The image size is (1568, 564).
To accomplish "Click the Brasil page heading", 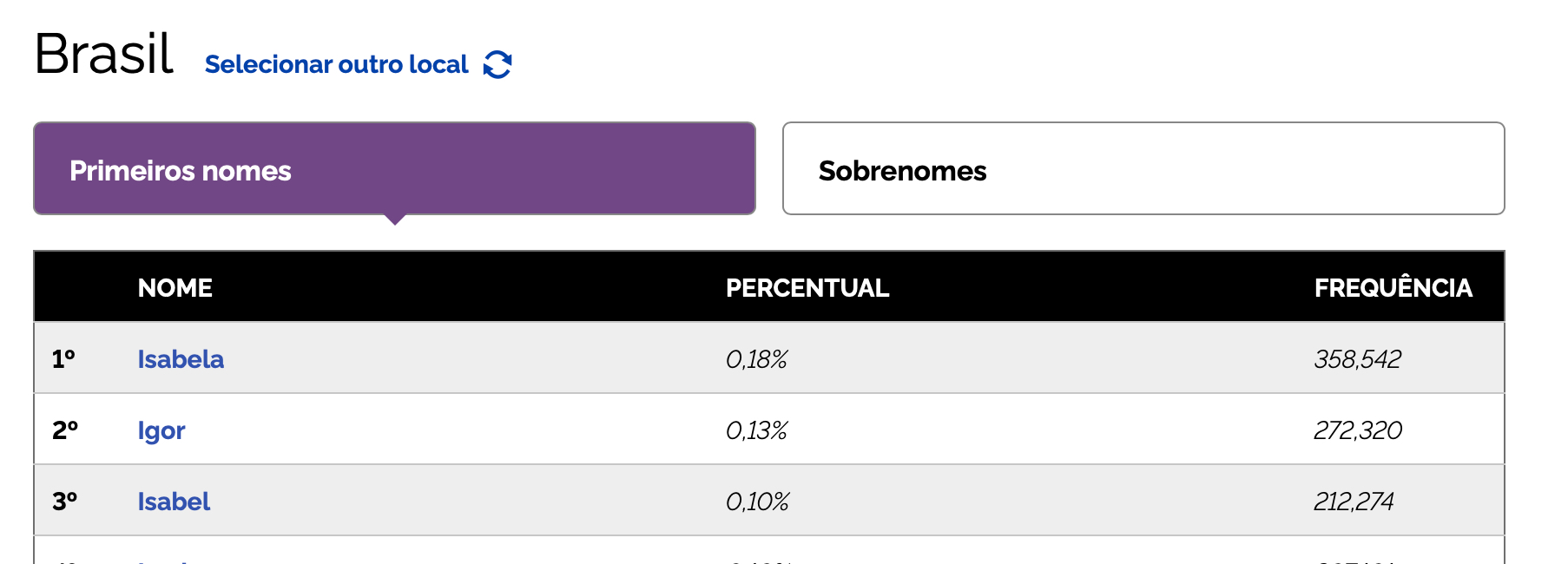I will point(104,54).
